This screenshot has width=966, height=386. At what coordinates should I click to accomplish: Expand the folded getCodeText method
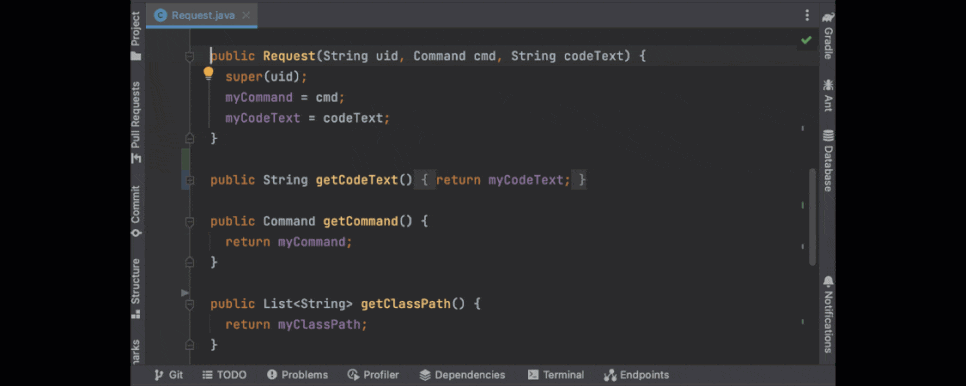[x=190, y=180]
